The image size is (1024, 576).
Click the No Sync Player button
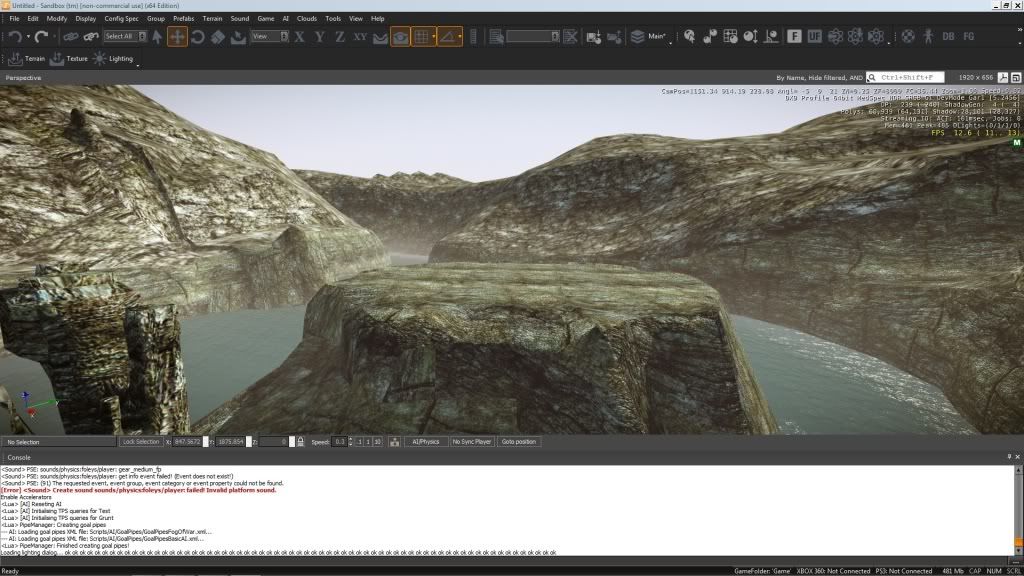click(x=472, y=442)
